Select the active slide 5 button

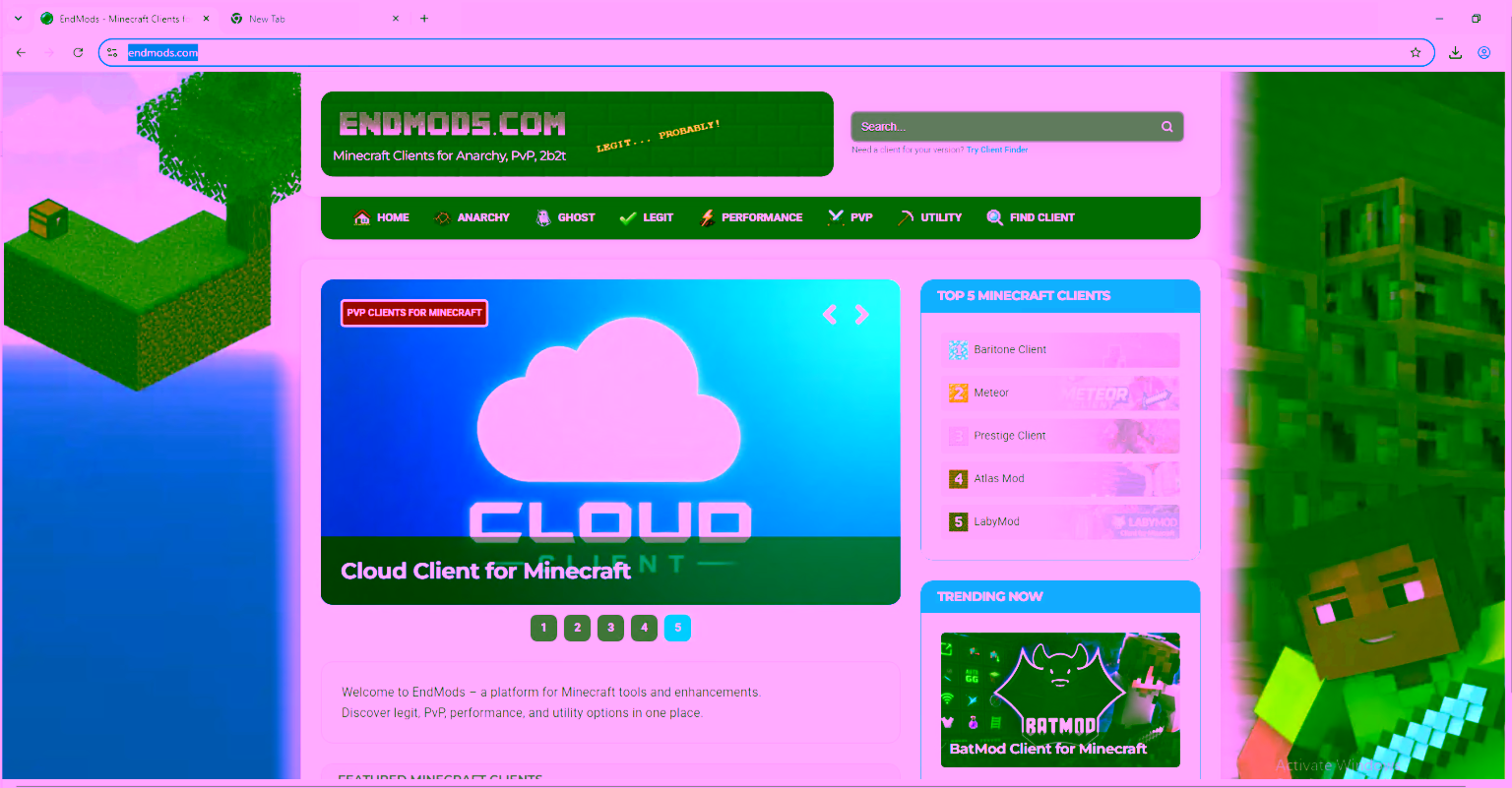[677, 628]
